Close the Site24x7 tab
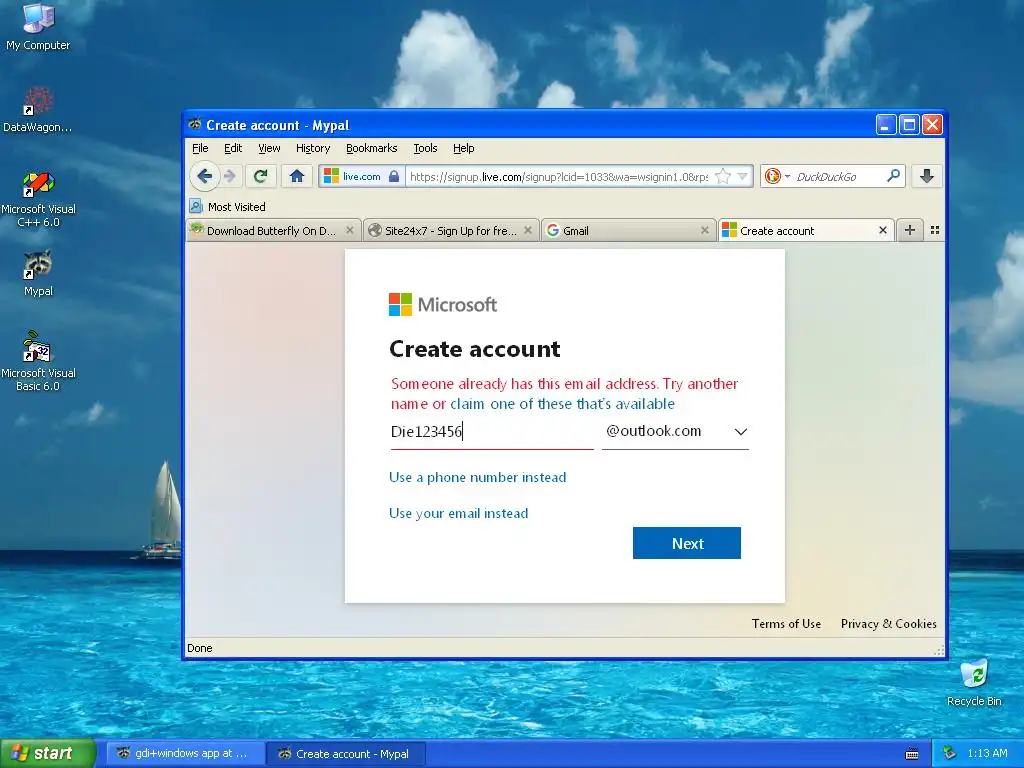This screenshot has height=768, width=1024. [528, 230]
